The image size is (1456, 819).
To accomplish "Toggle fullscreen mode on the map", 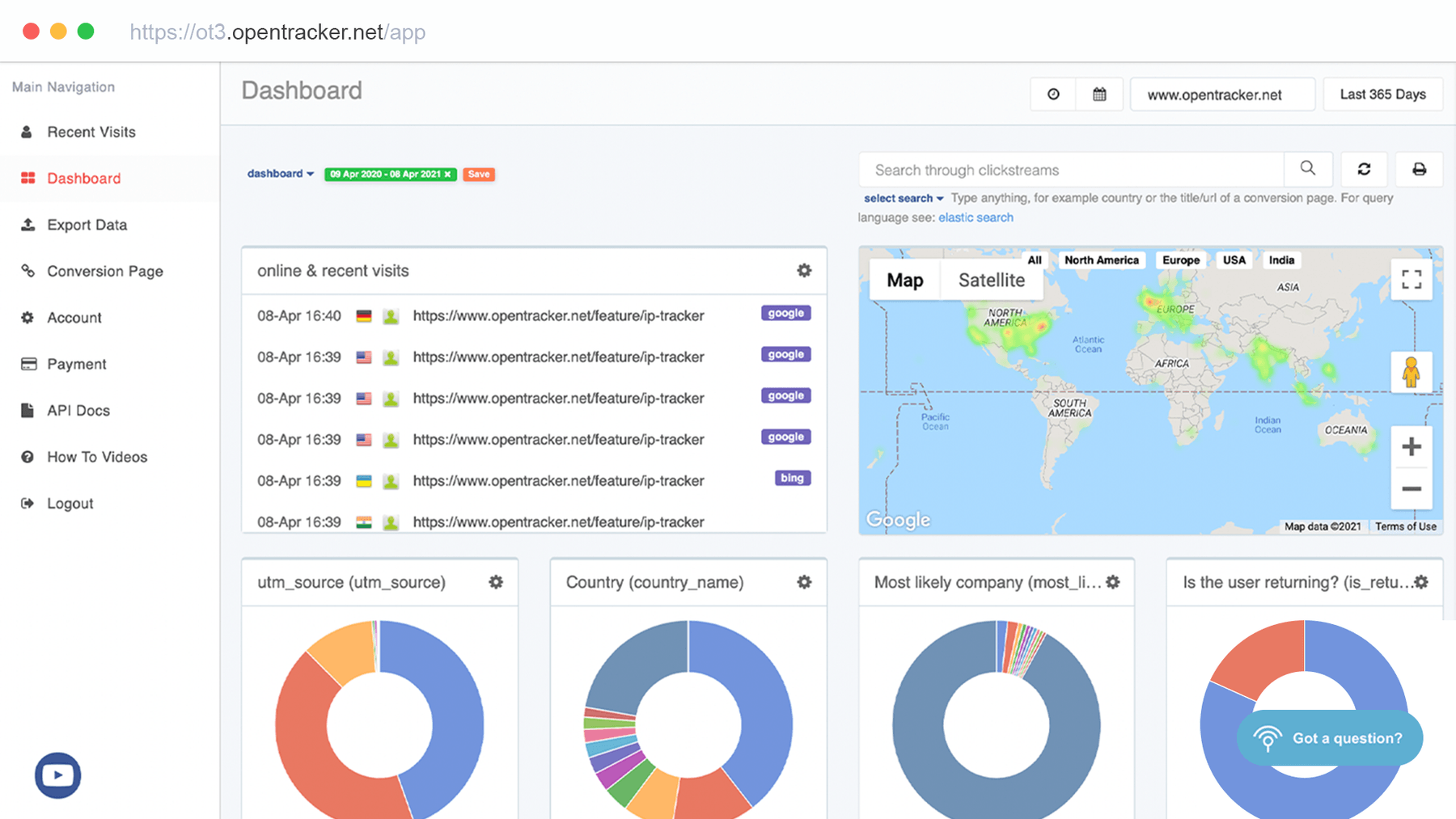I will (x=1412, y=279).
